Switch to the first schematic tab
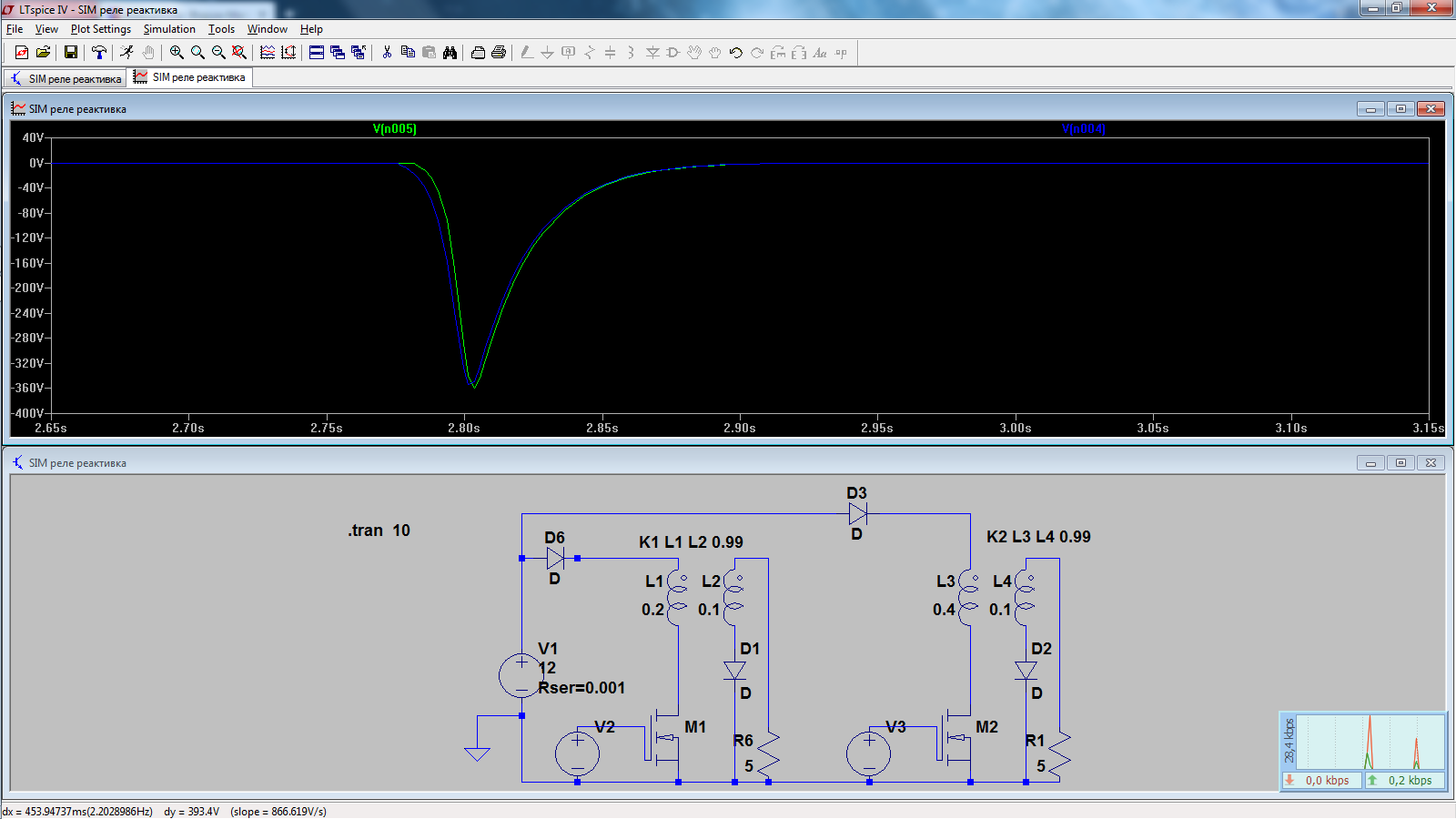 point(66,79)
